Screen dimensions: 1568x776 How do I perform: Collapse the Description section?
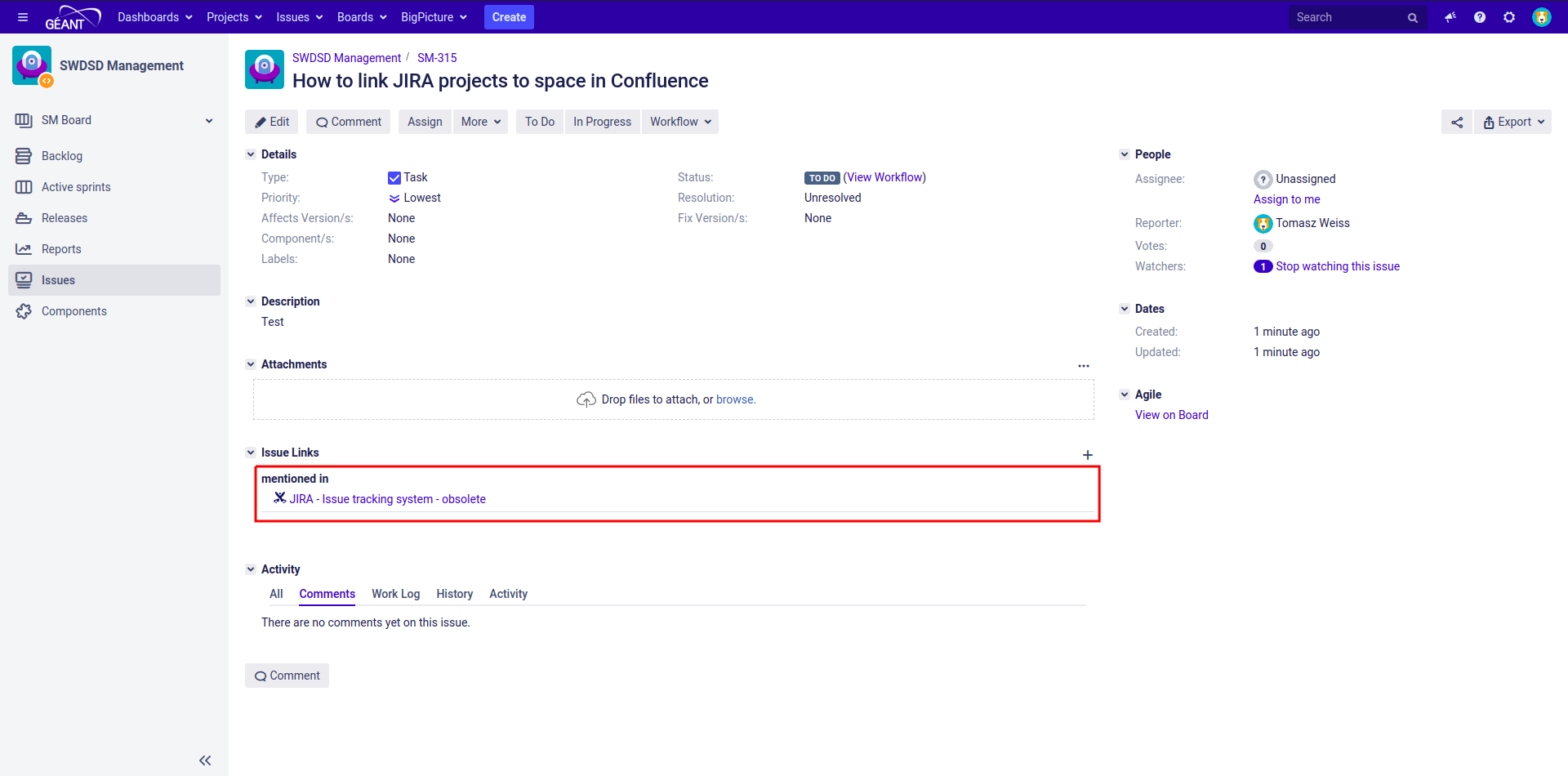tap(251, 301)
